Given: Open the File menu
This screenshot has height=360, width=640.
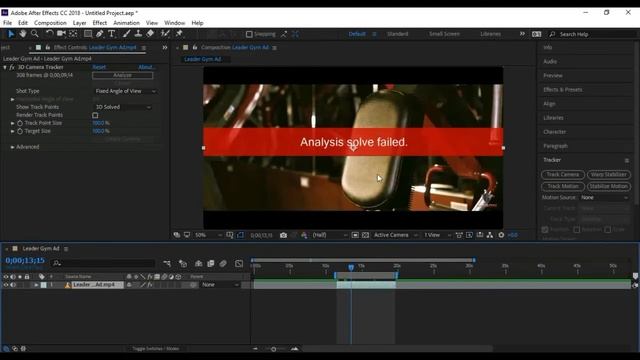Looking at the screenshot, I should [7, 23].
